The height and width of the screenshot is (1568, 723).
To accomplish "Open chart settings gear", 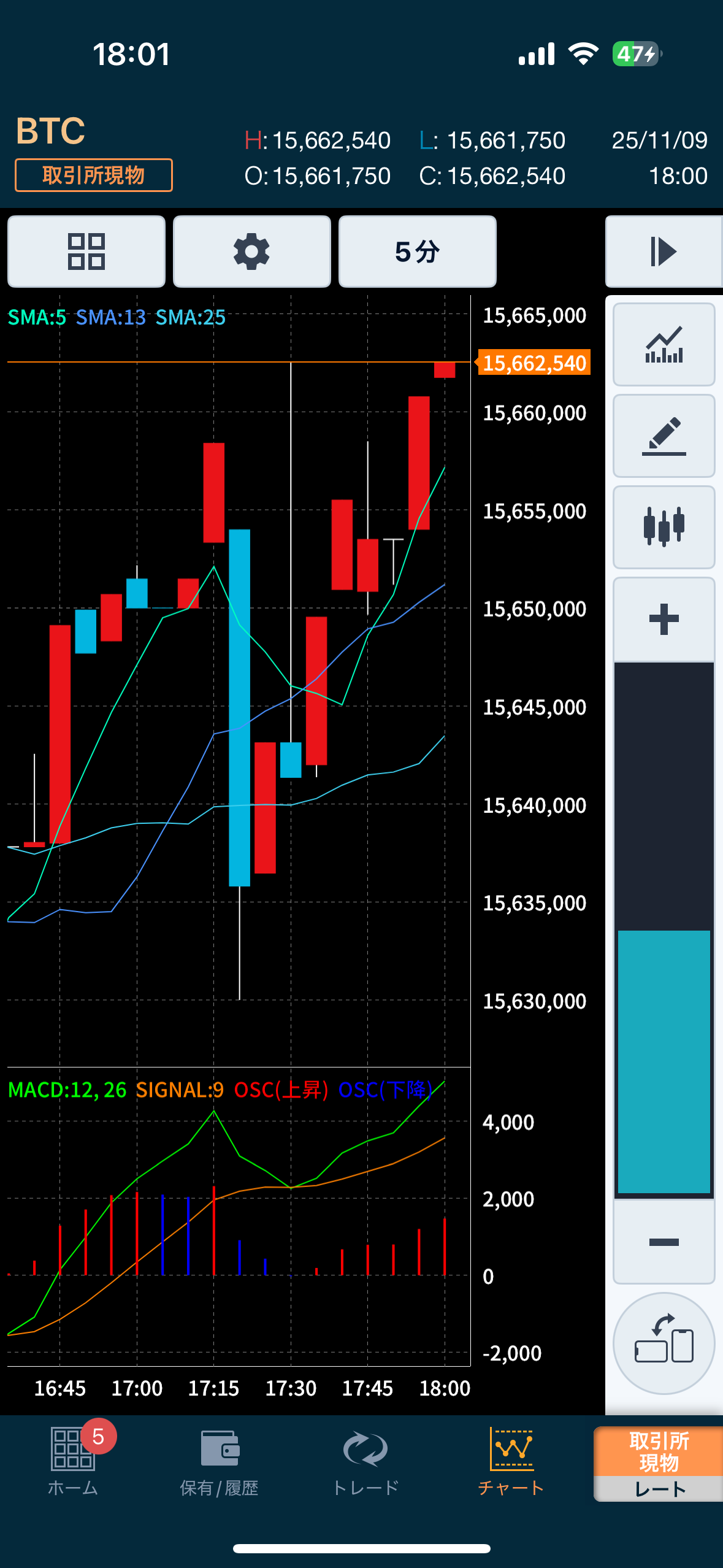I will click(251, 252).
